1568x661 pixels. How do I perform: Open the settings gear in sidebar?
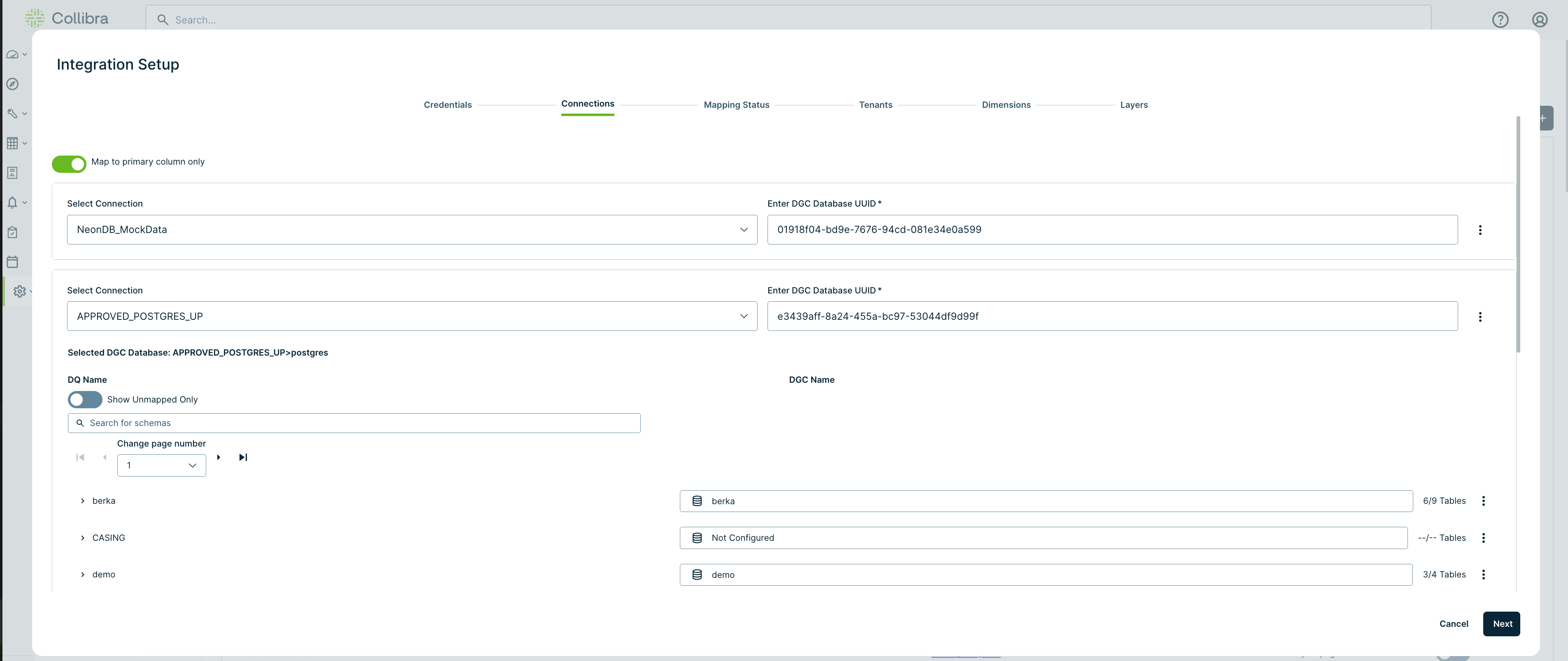19,291
